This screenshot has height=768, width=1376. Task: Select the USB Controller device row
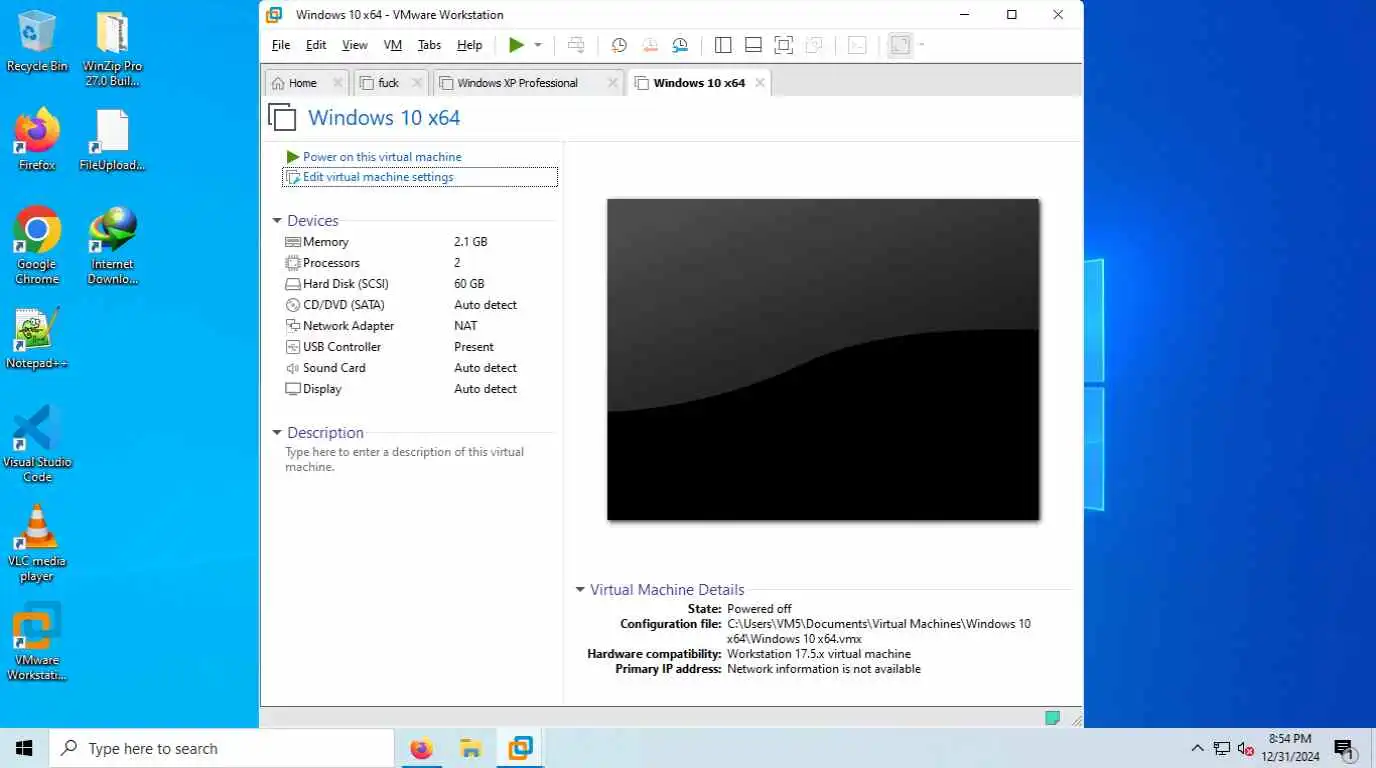click(418, 347)
